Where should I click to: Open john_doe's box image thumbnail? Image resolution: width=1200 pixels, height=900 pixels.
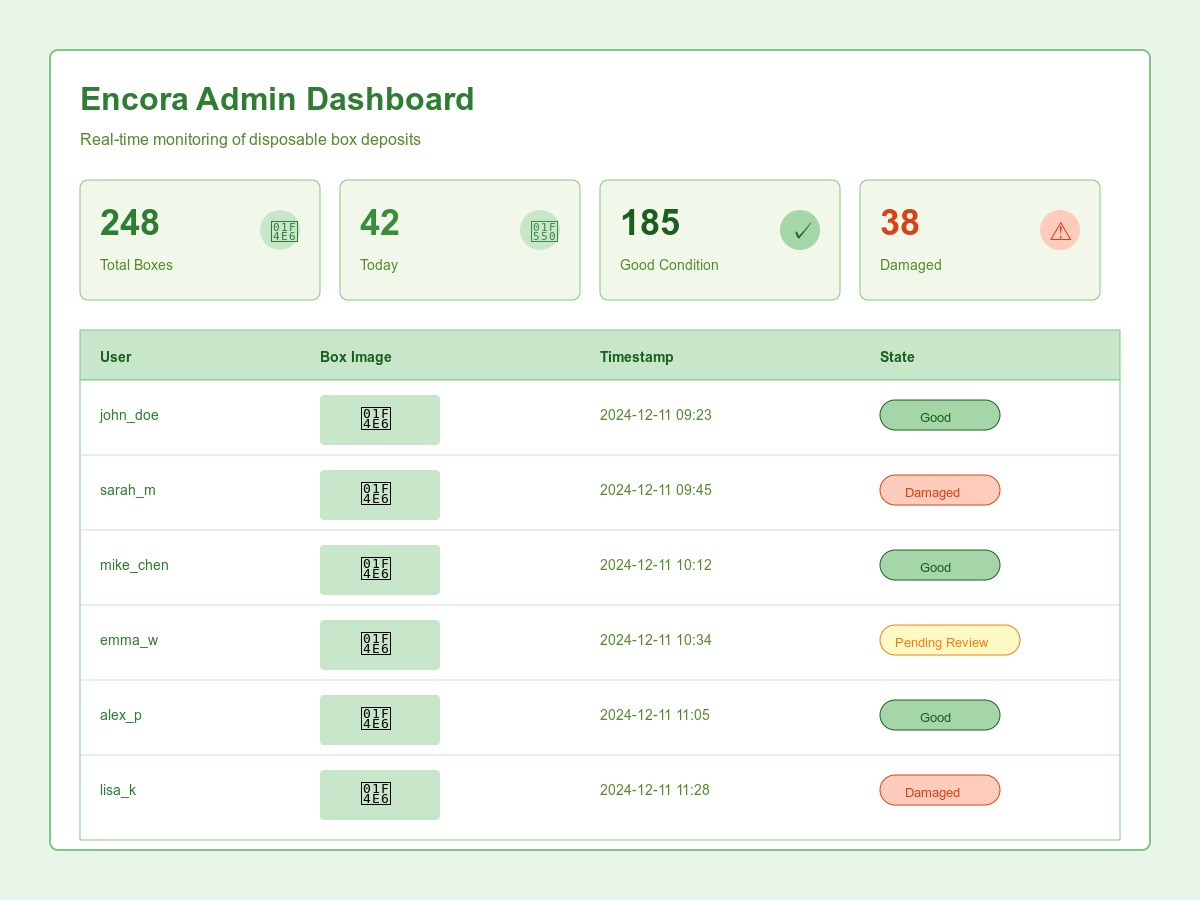pyautogui.click(x=380, y=420)
